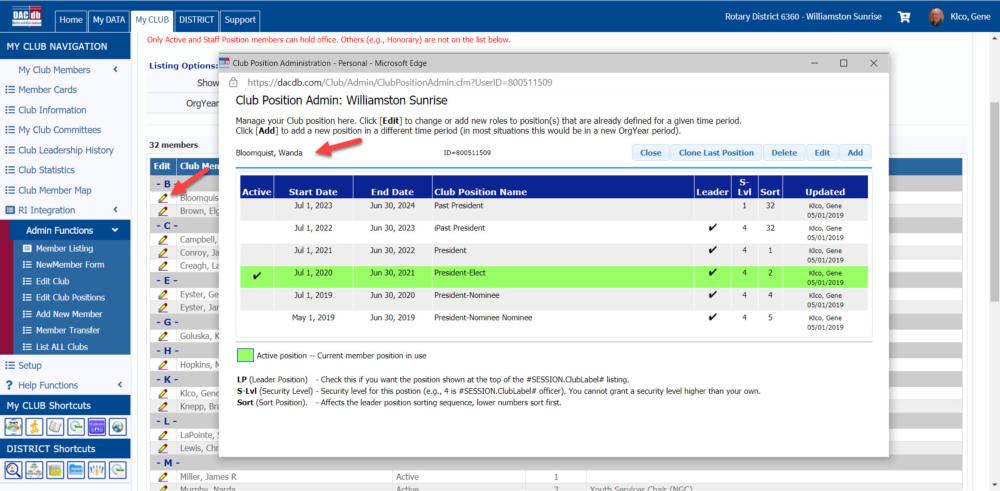Open Club Leadership History
The height and width of the screenshot is (491, 1000).
(65, 150)
